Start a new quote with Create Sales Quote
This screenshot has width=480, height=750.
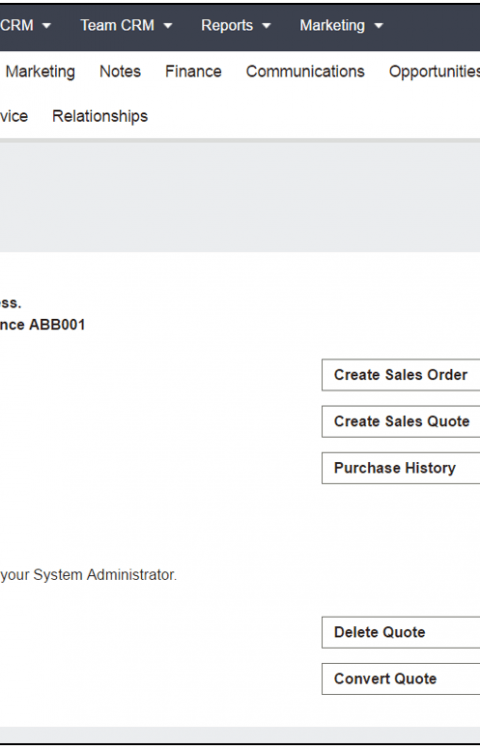pyautogui.click(x=401, y=421)
